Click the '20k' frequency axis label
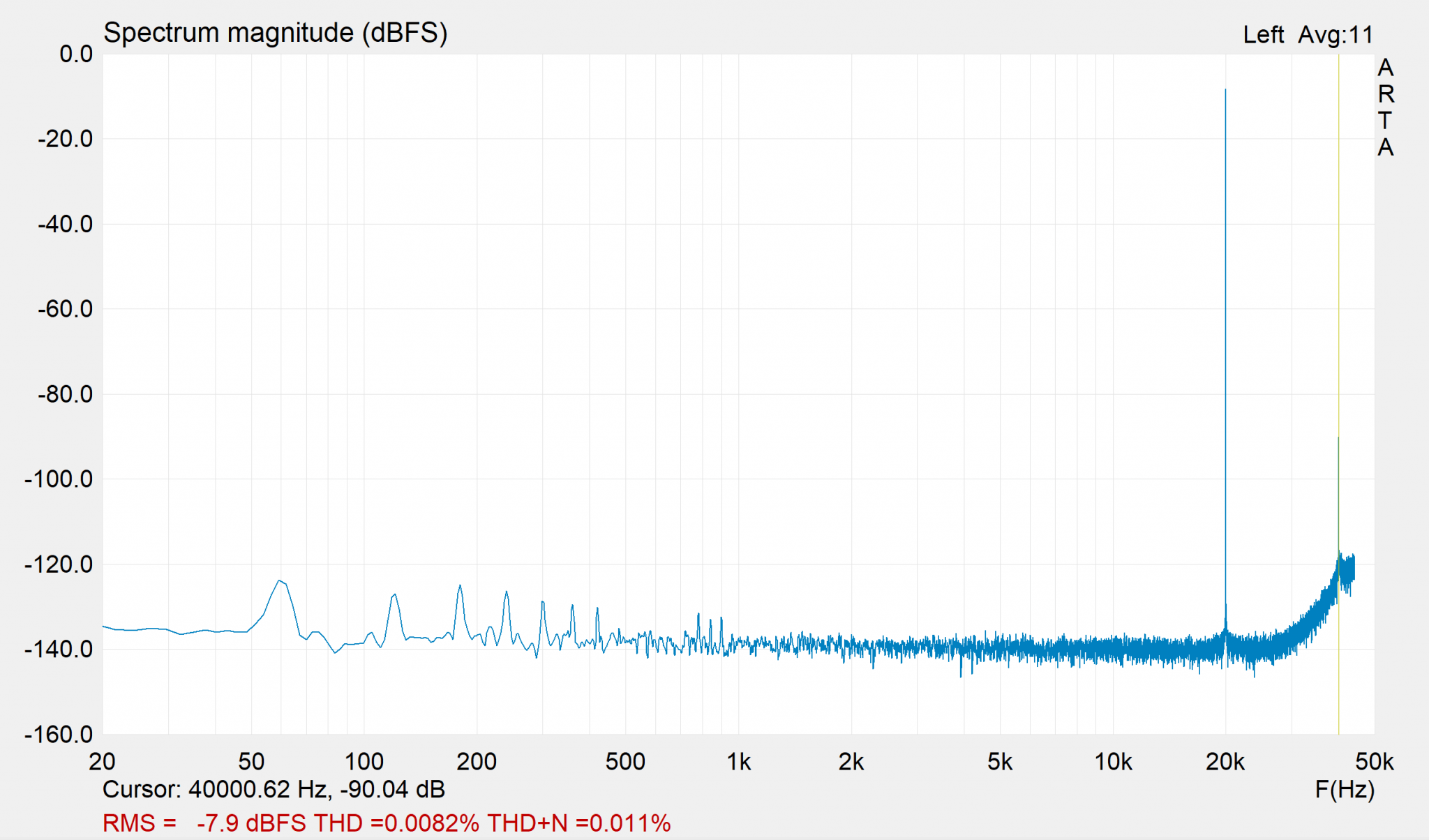The height and width of the screenshot is (840, 1429). click(1225, 761)
